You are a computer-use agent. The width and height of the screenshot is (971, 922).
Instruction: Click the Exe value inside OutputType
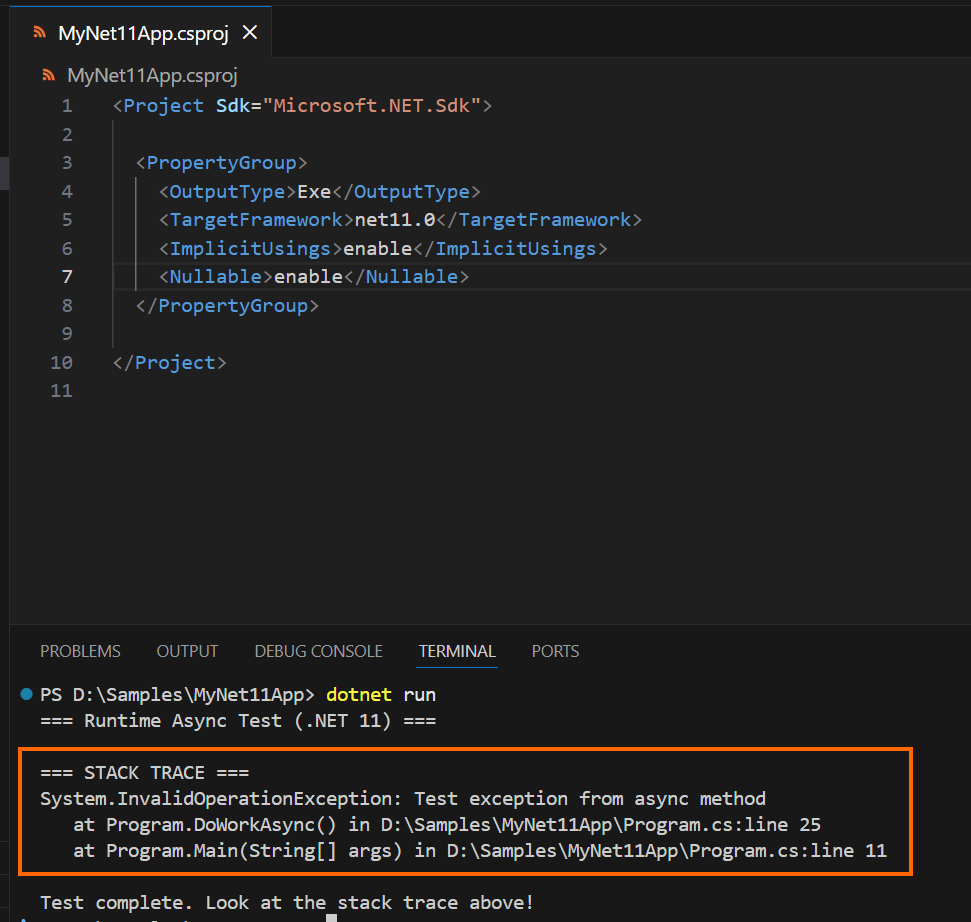coord(315,191)
